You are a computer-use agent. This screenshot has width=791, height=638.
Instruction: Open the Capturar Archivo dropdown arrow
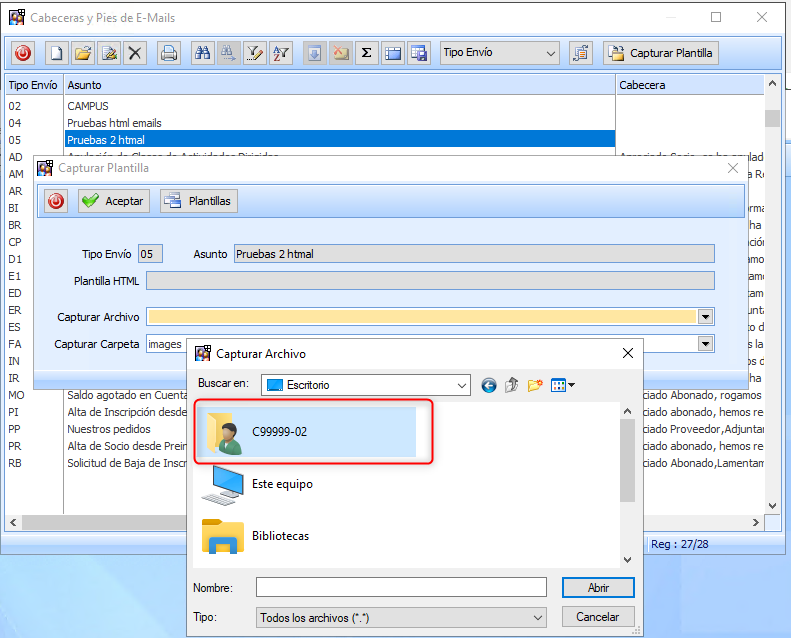[706, 317]
